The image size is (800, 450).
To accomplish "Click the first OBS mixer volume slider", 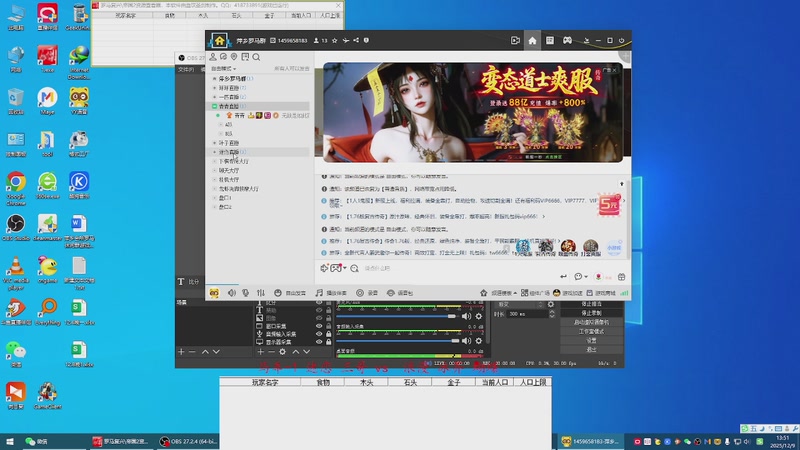I will pyautogui.click(x=397, y=316).
